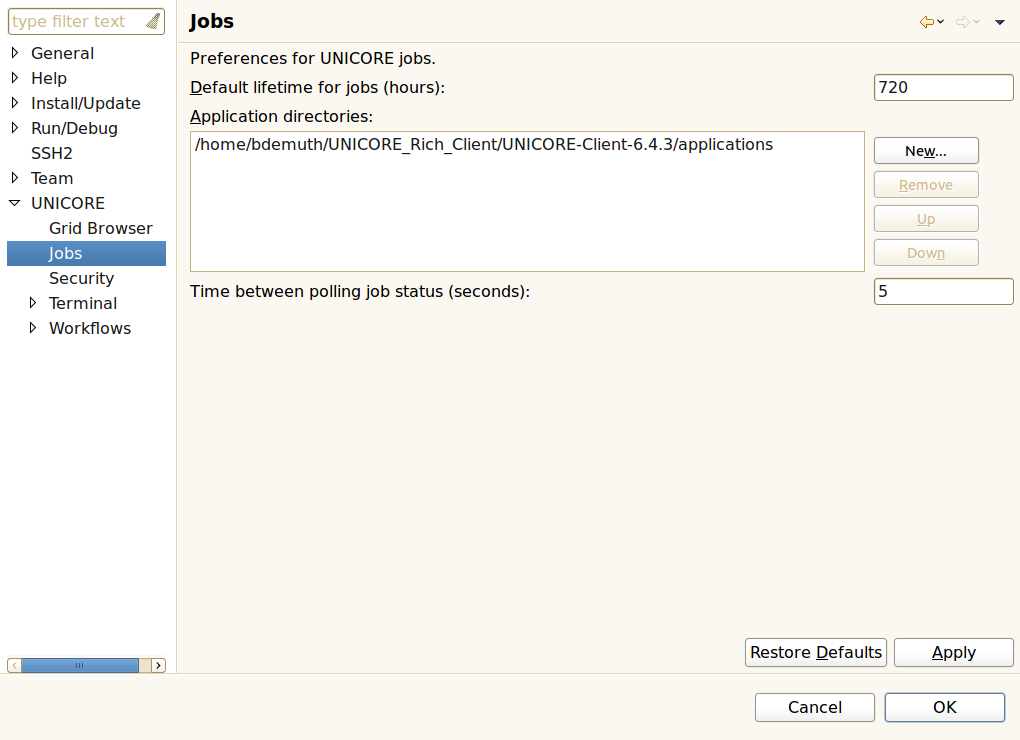Select the UNICORE category
The height and width of the screenshot is (740, 1020).
pyautogui.click(x=68, y=204)
